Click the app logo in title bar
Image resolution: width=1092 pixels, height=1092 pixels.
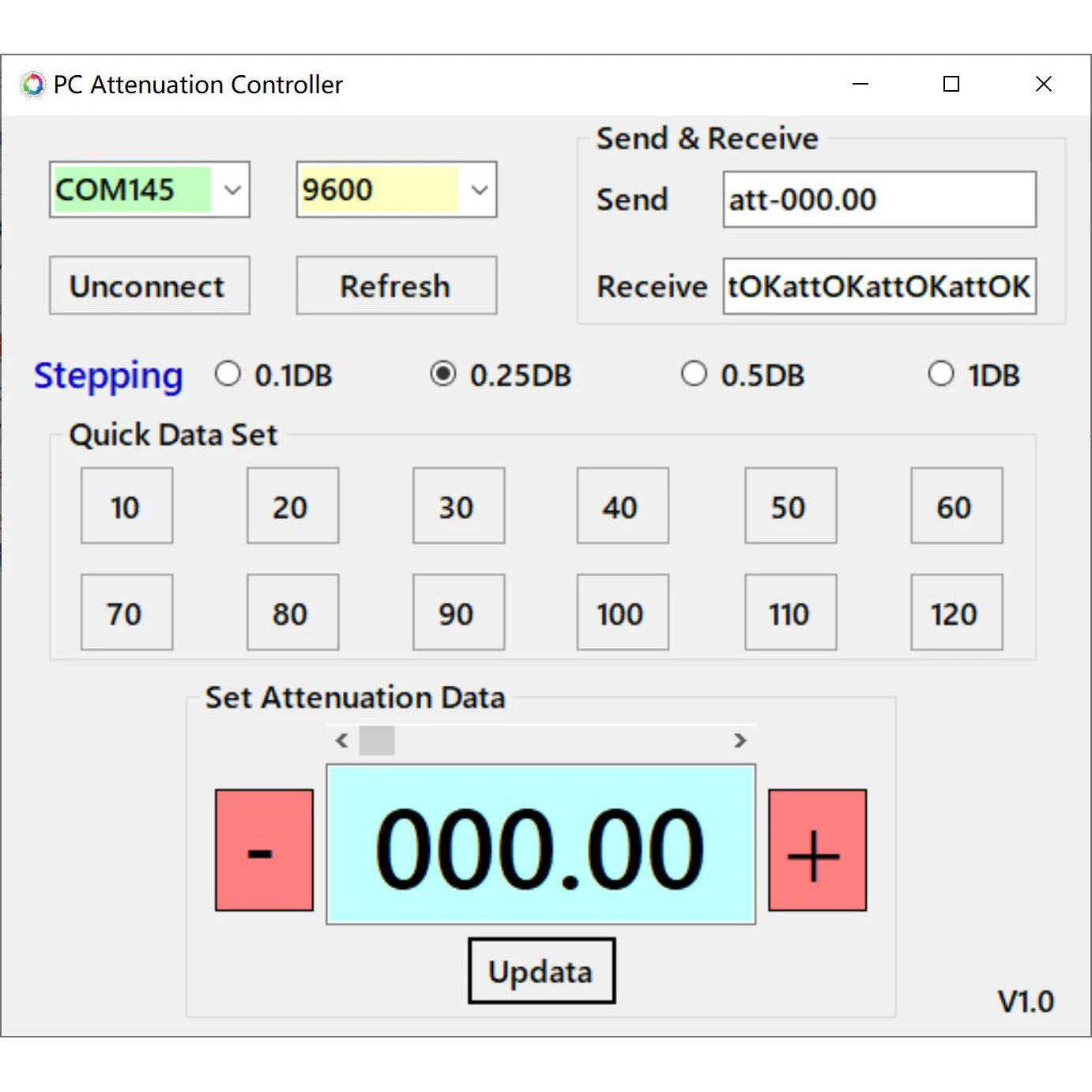(x=33, y=85)
